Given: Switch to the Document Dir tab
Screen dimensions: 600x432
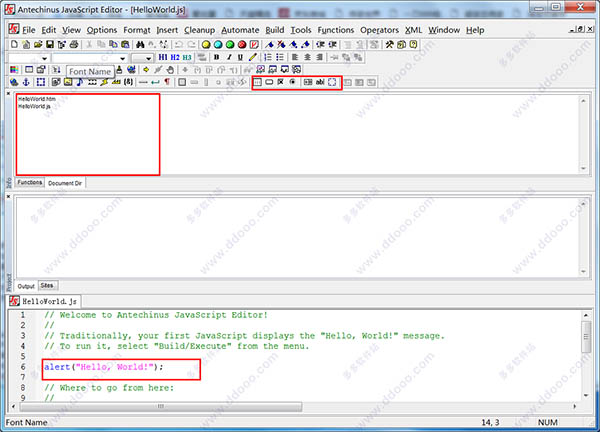Looking at the screenshot, I should point(65,183).
